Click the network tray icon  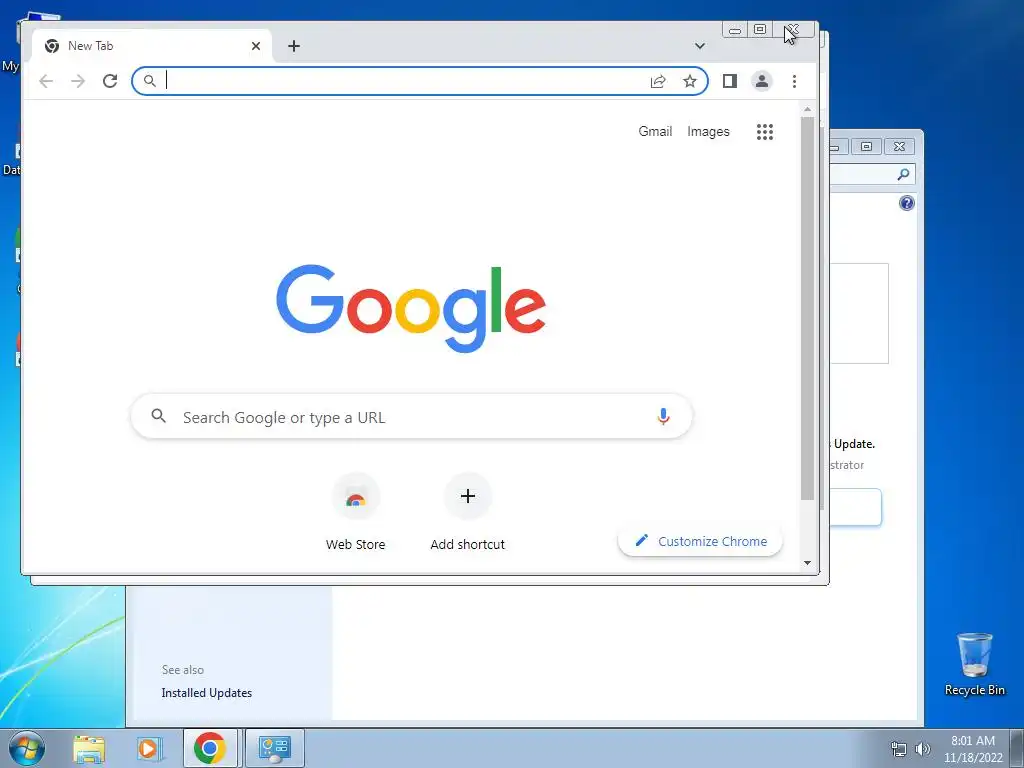point(899,749)
